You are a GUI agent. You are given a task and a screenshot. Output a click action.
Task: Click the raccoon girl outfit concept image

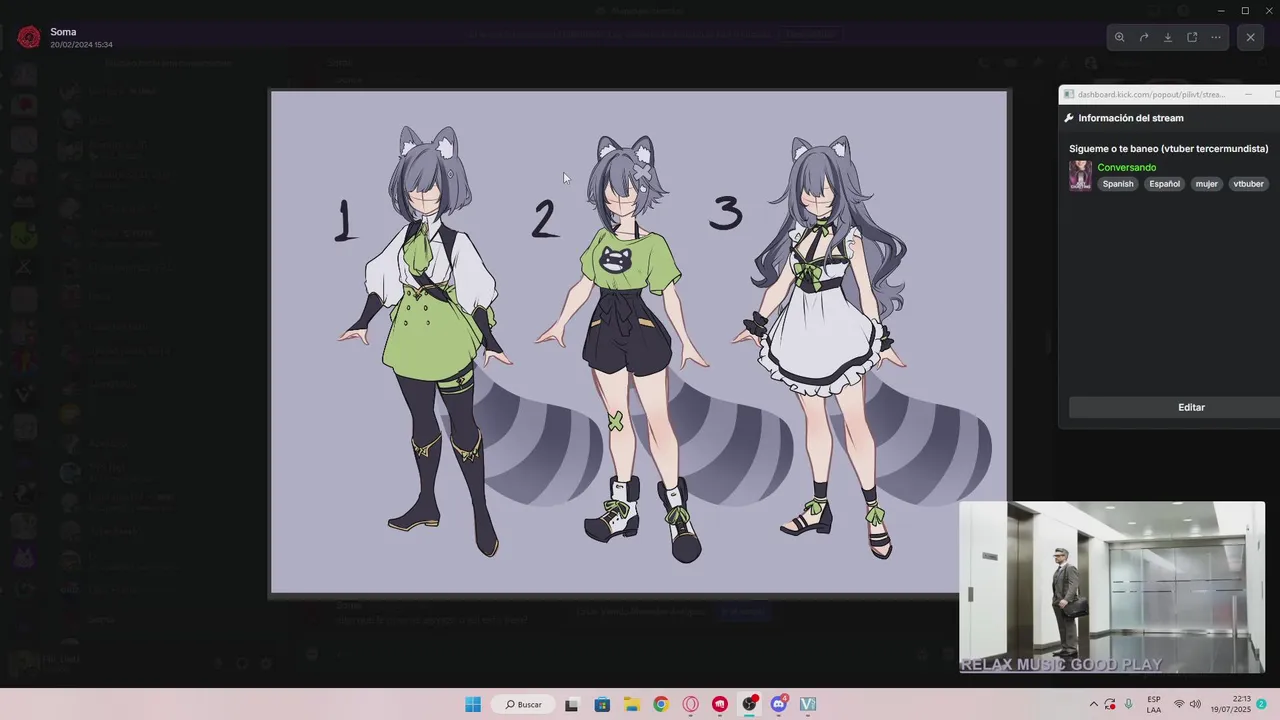point(639,343)
